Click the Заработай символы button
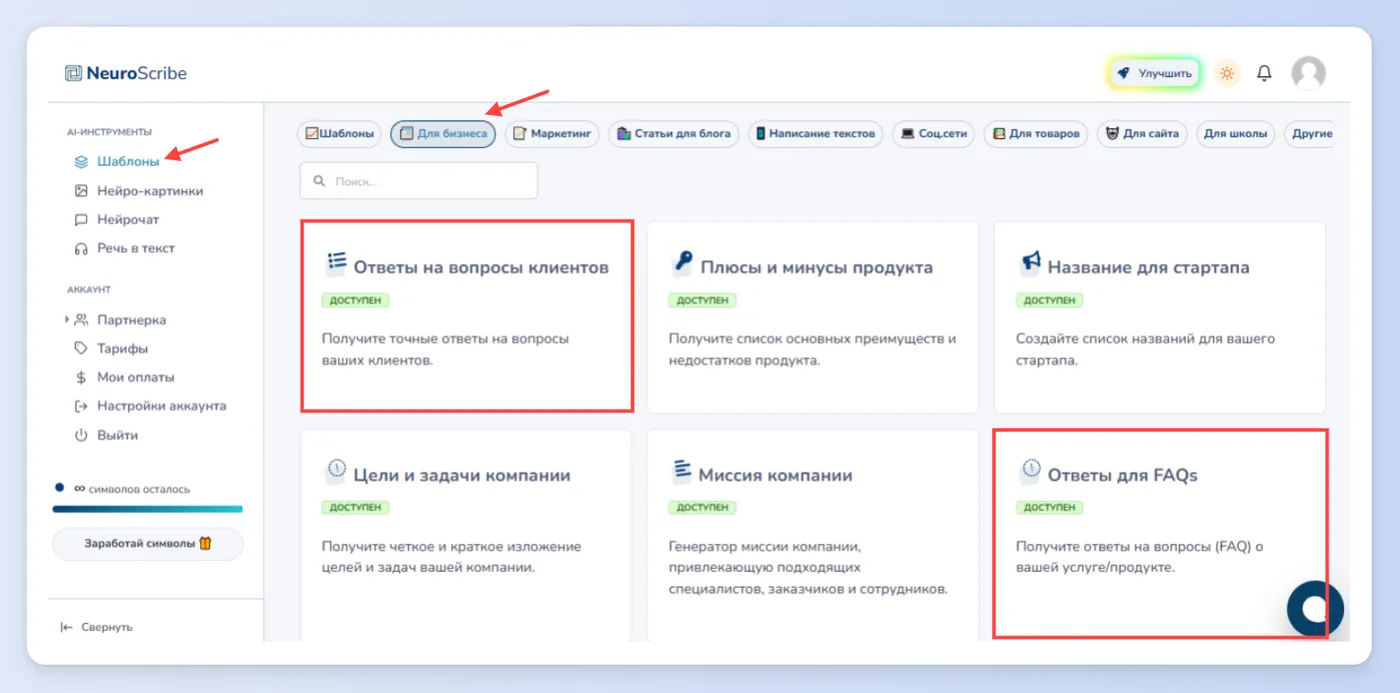 pos(148,544)
